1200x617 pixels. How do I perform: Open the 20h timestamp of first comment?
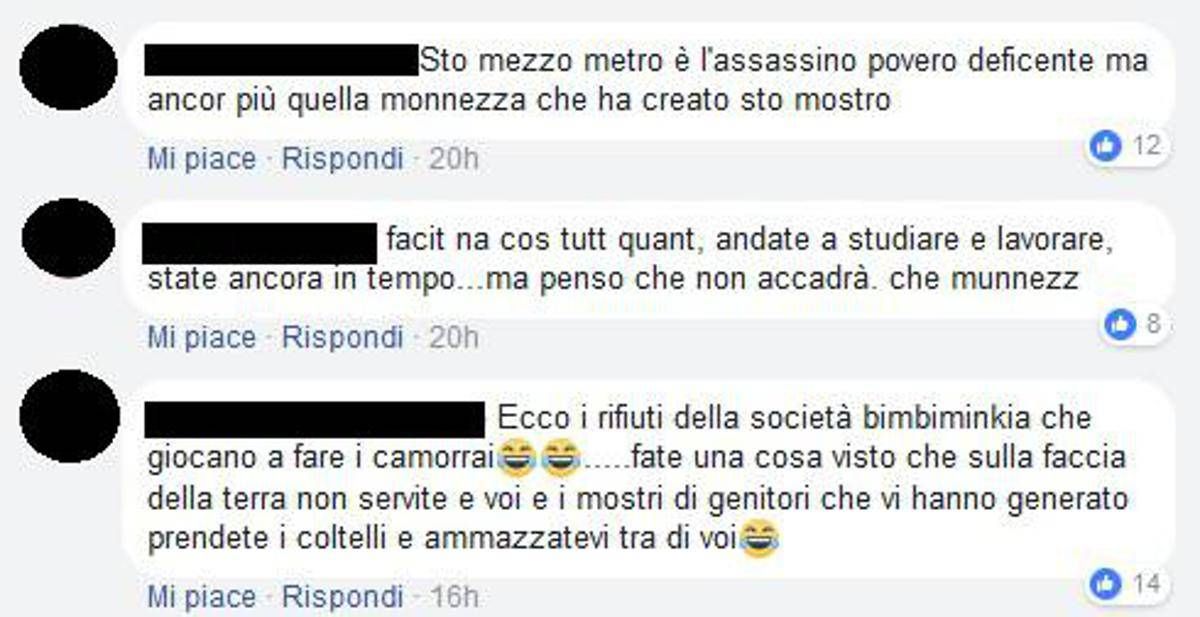pos(453,159)
